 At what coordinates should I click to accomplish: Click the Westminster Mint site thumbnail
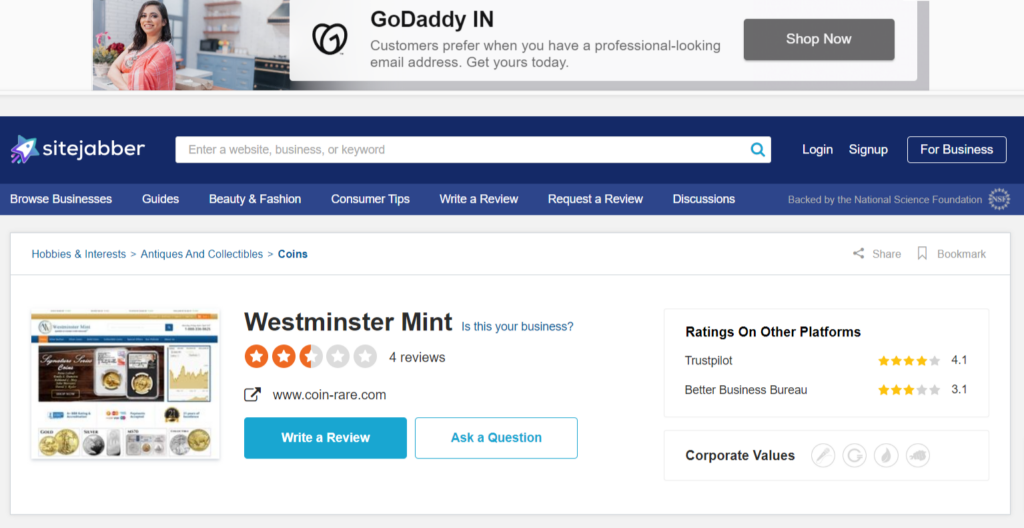125,386
